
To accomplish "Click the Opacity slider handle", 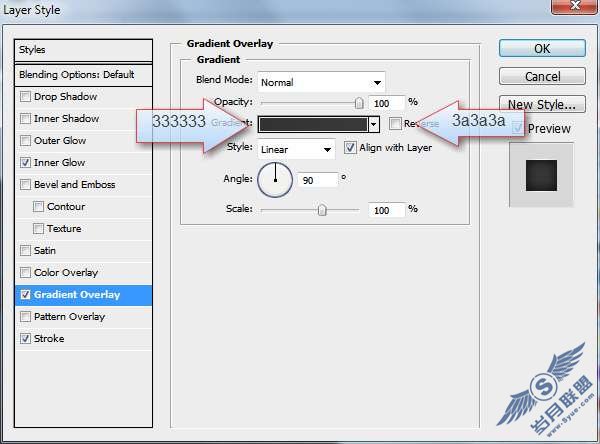I will coord(359,103).
